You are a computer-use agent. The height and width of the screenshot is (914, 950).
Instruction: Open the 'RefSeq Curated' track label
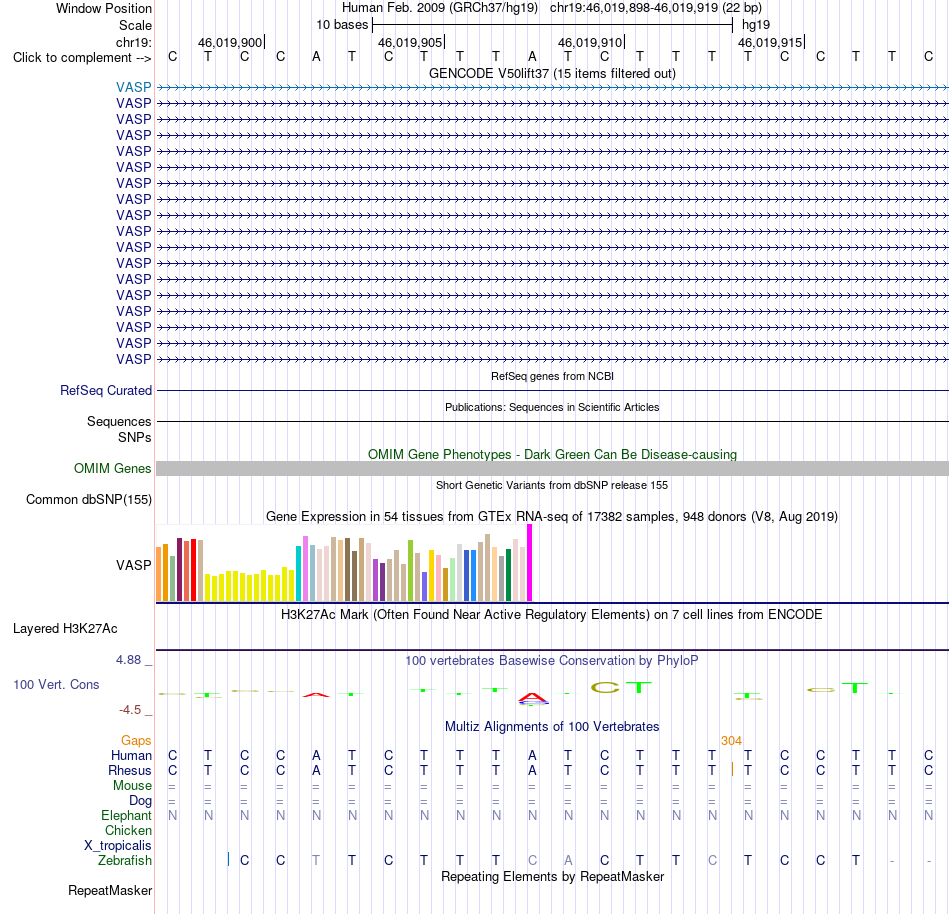coord(106,391)
